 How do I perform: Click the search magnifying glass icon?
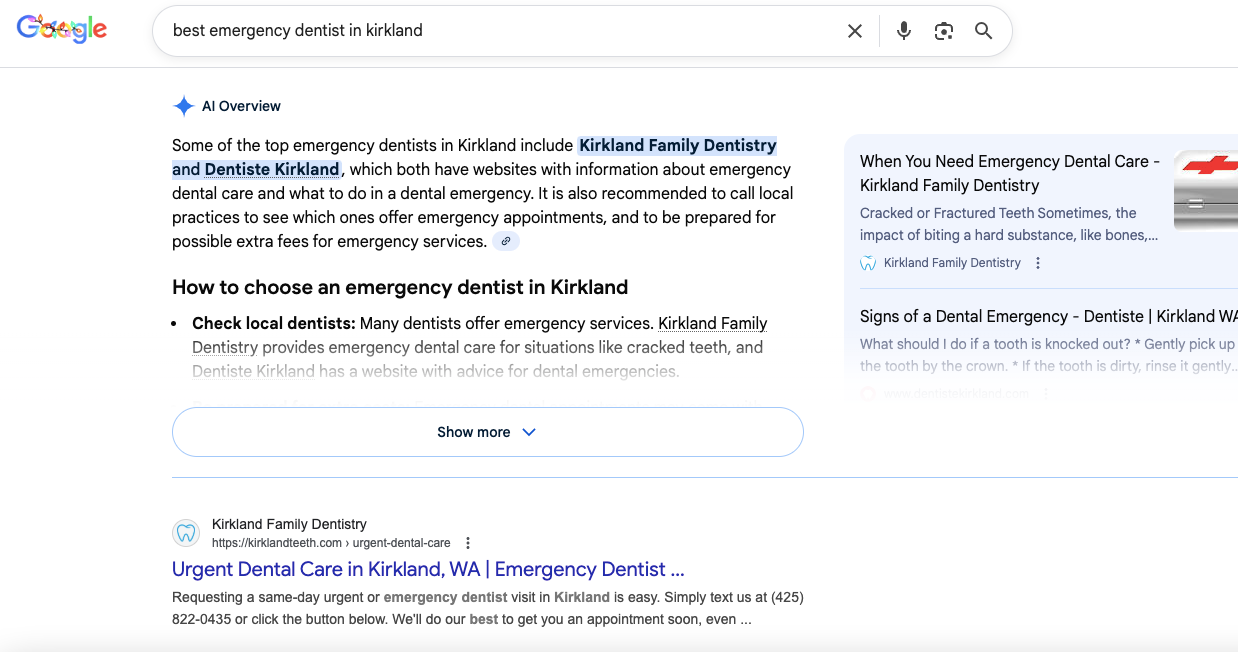click(983, 31)
